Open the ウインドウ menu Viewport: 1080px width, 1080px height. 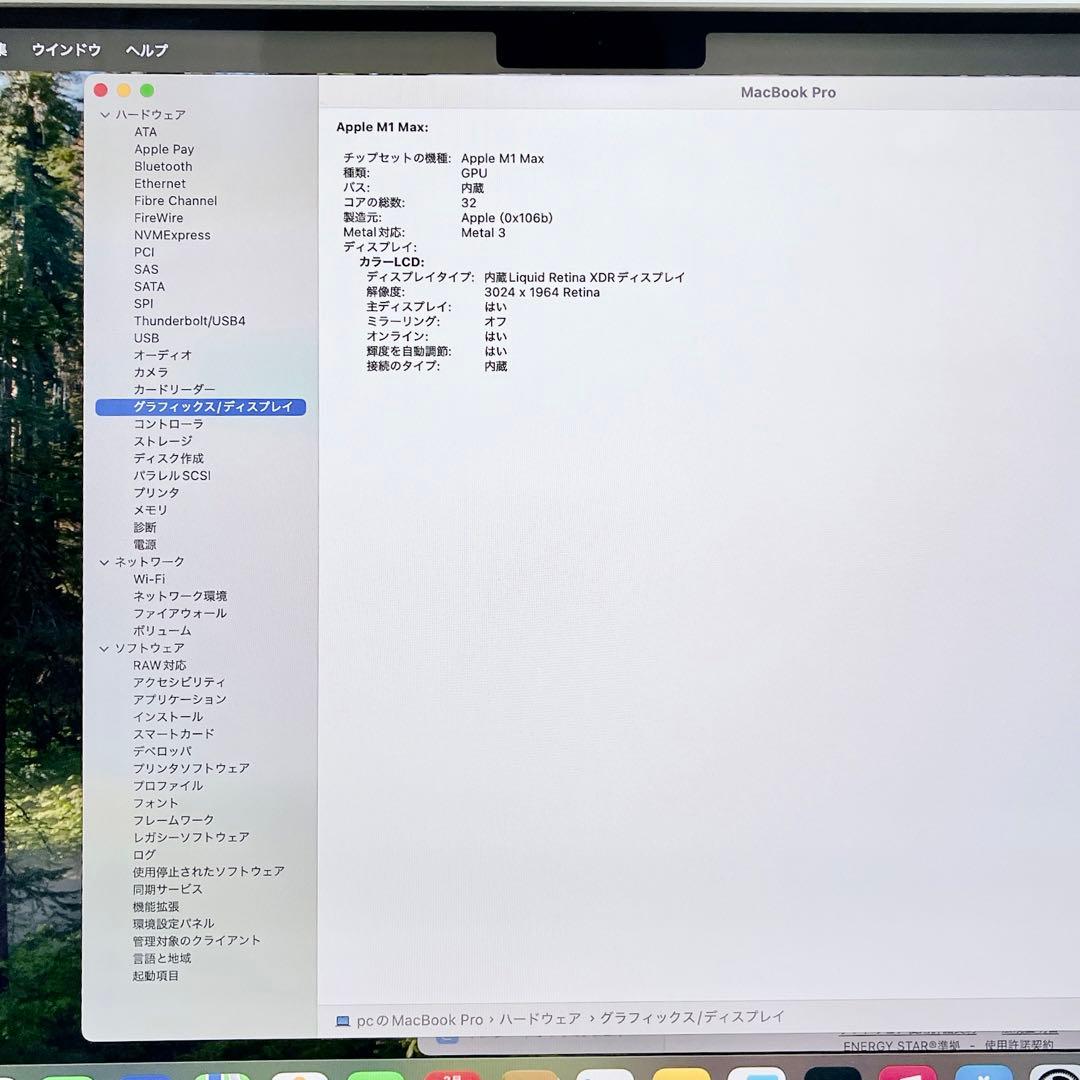click(x=66, y=49)
